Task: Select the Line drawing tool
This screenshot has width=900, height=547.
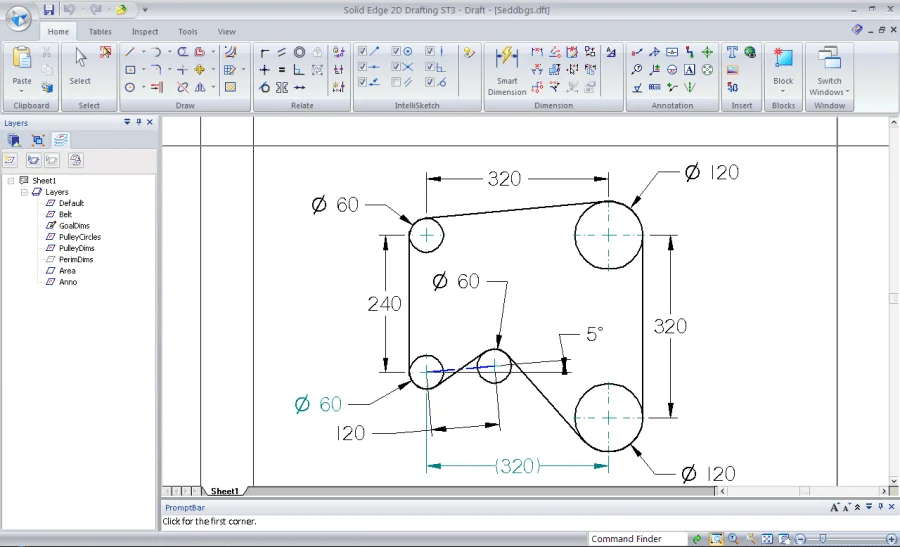Action: tap(130, 52)
